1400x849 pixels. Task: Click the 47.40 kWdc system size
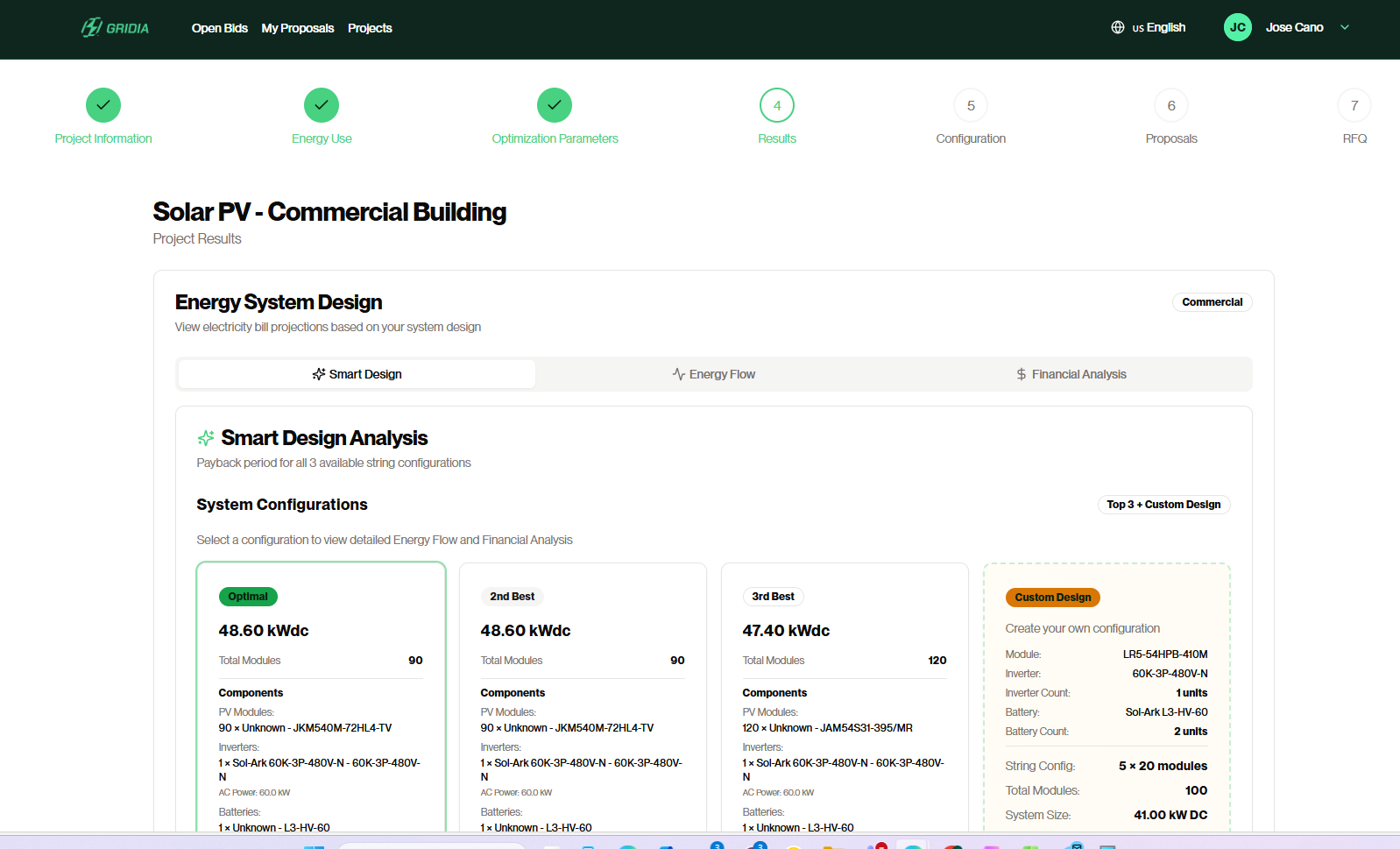click(786, 631)
